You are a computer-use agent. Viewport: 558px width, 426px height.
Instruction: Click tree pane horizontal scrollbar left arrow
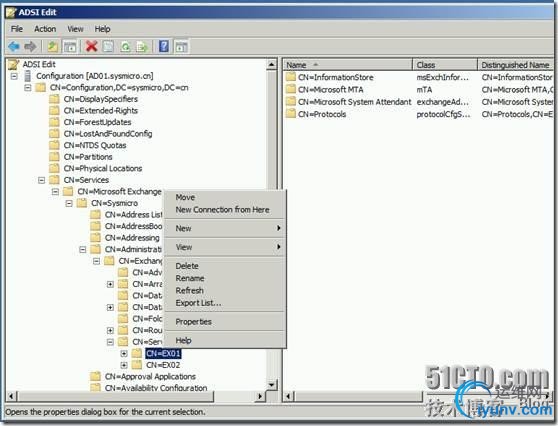click(12, 396)
